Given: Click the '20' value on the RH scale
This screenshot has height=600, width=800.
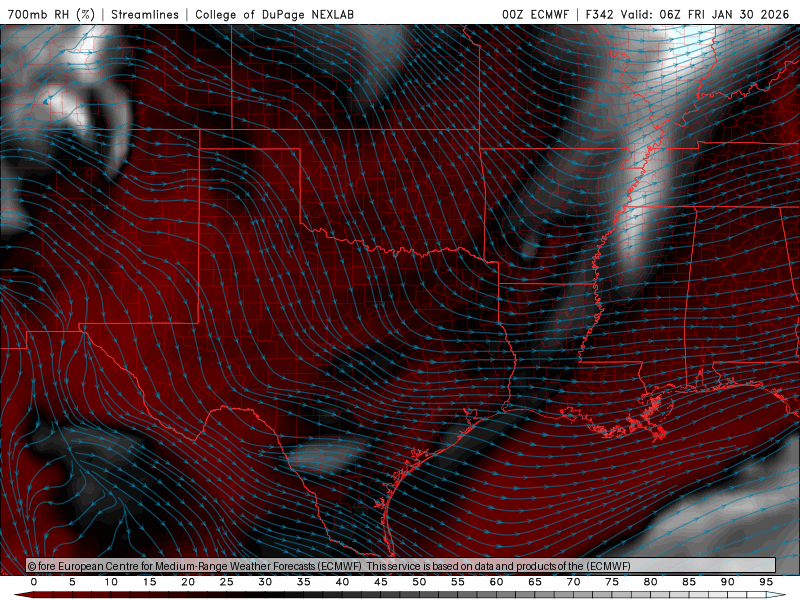Looking at the screenshot, I should 188,582.
